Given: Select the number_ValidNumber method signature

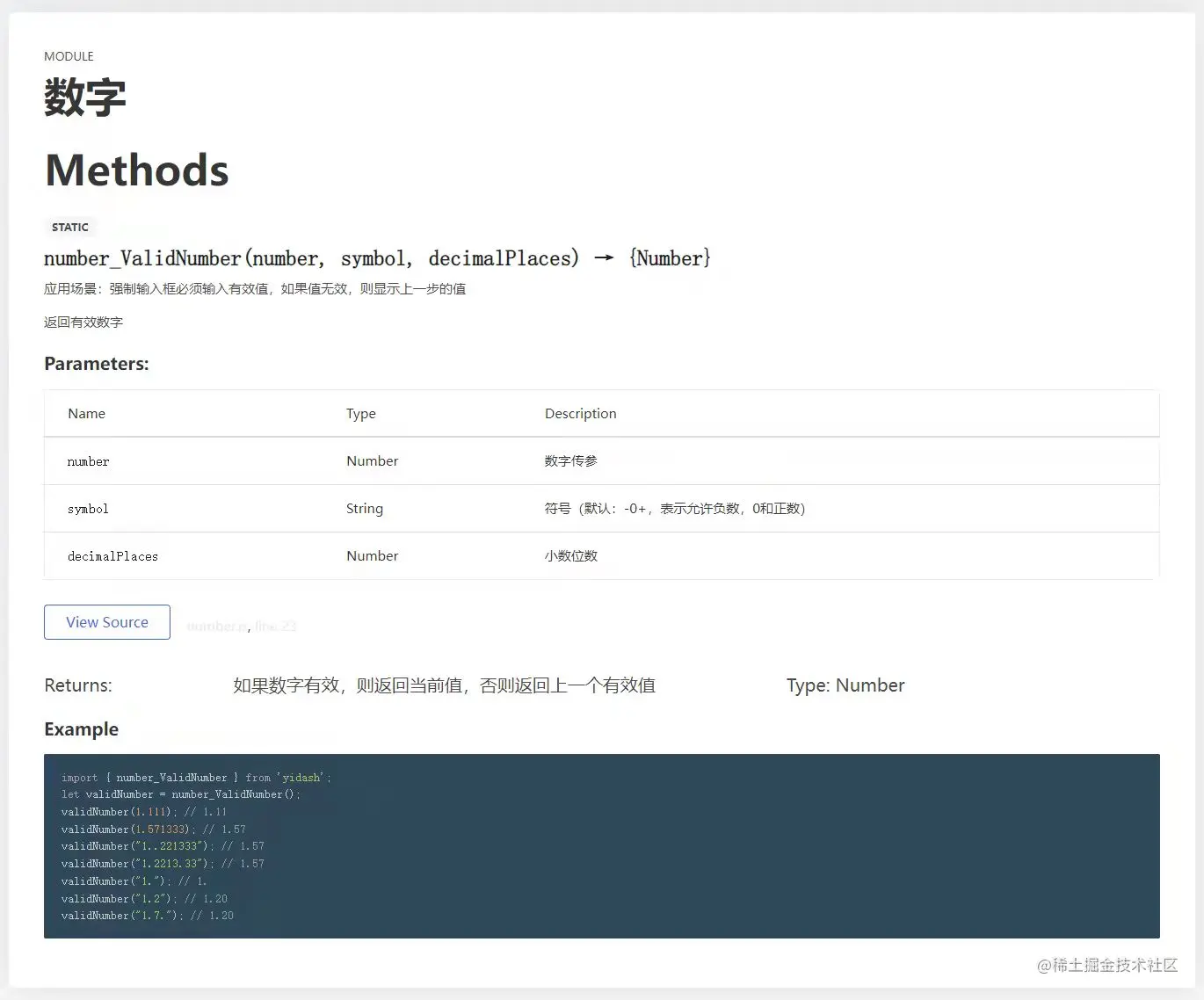Looking at the screenshot, I should pos(377,258).
